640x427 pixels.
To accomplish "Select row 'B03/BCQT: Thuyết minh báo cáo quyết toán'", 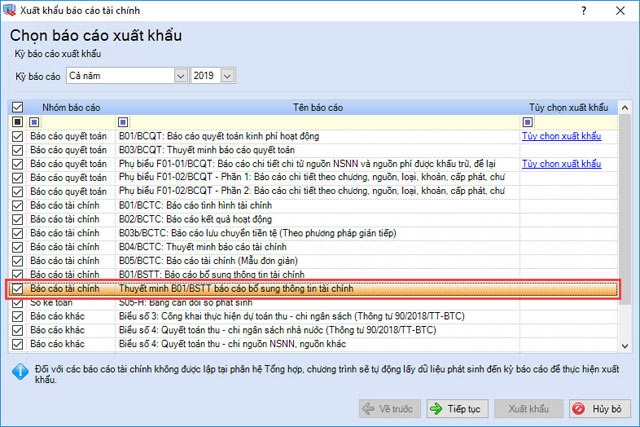I will [313, 150].
